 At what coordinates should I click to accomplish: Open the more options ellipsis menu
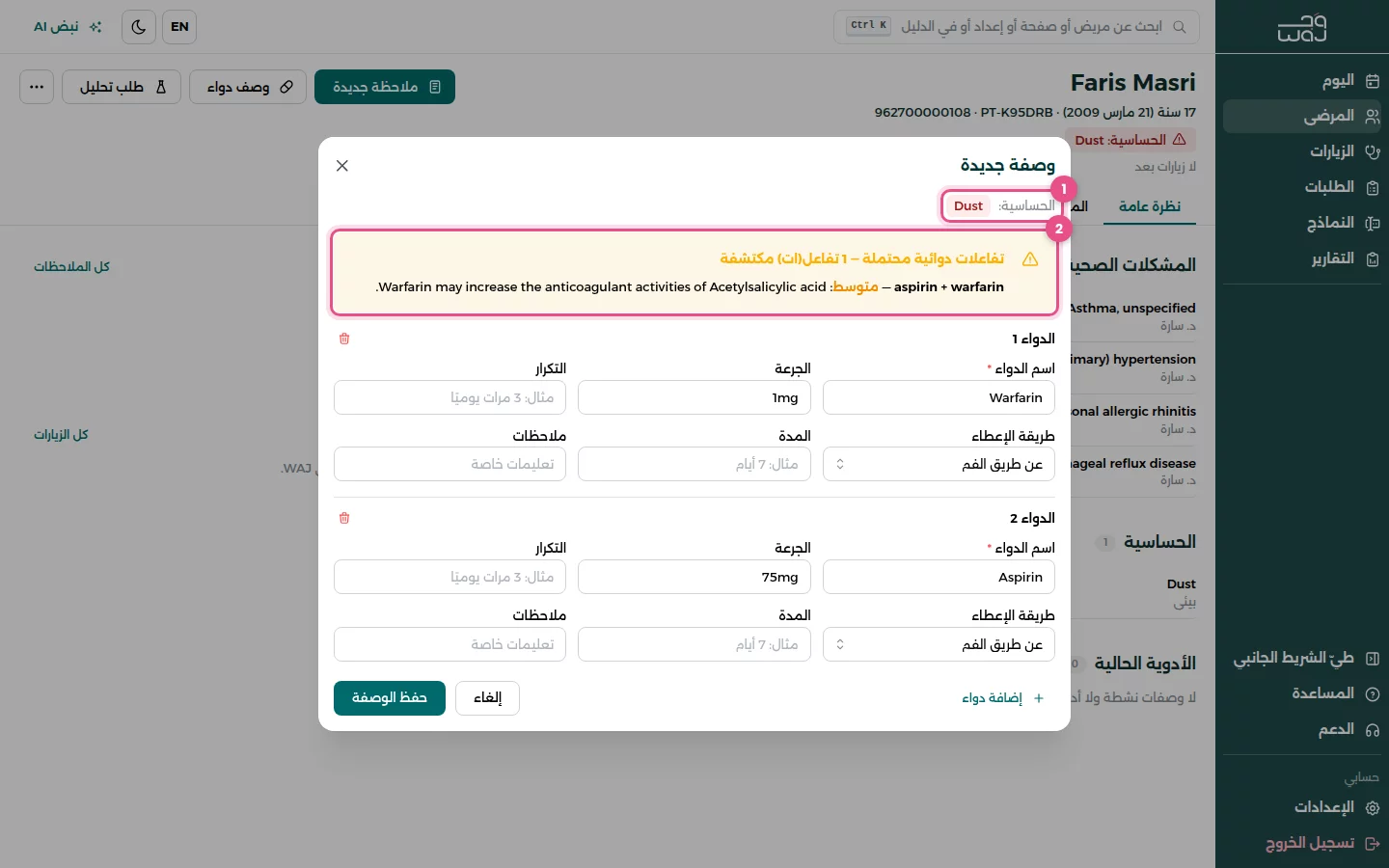pyautogui.click(x=37, y=87)
